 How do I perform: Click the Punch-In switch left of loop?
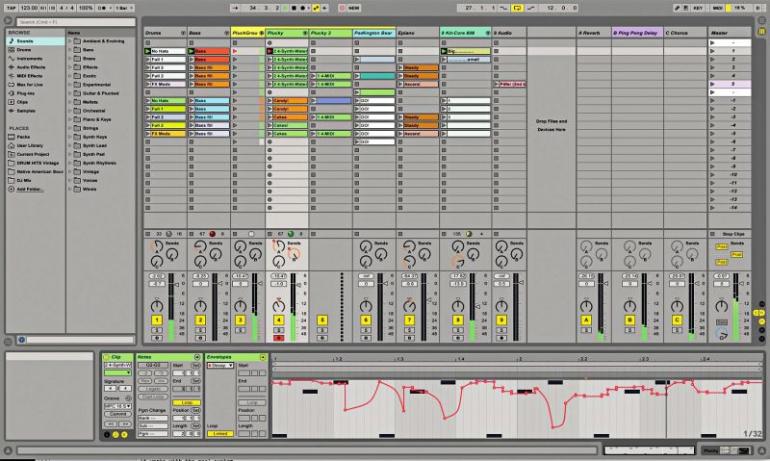pyautogui.click(x=504, y=8)
